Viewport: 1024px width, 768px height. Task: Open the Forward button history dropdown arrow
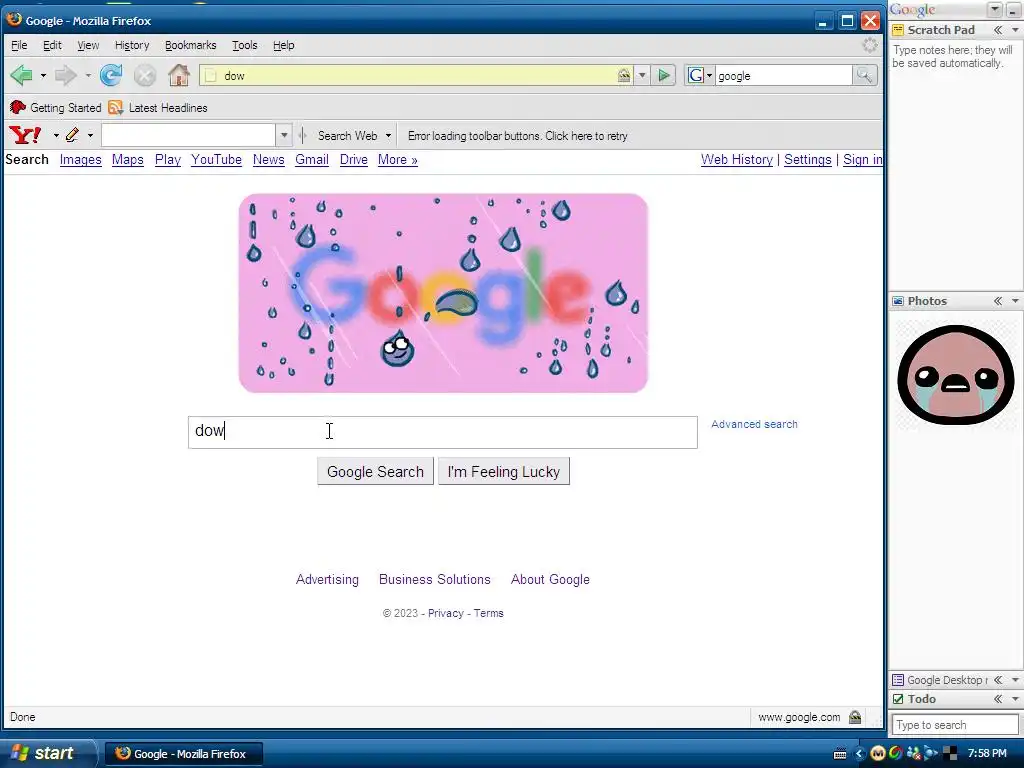88,76
